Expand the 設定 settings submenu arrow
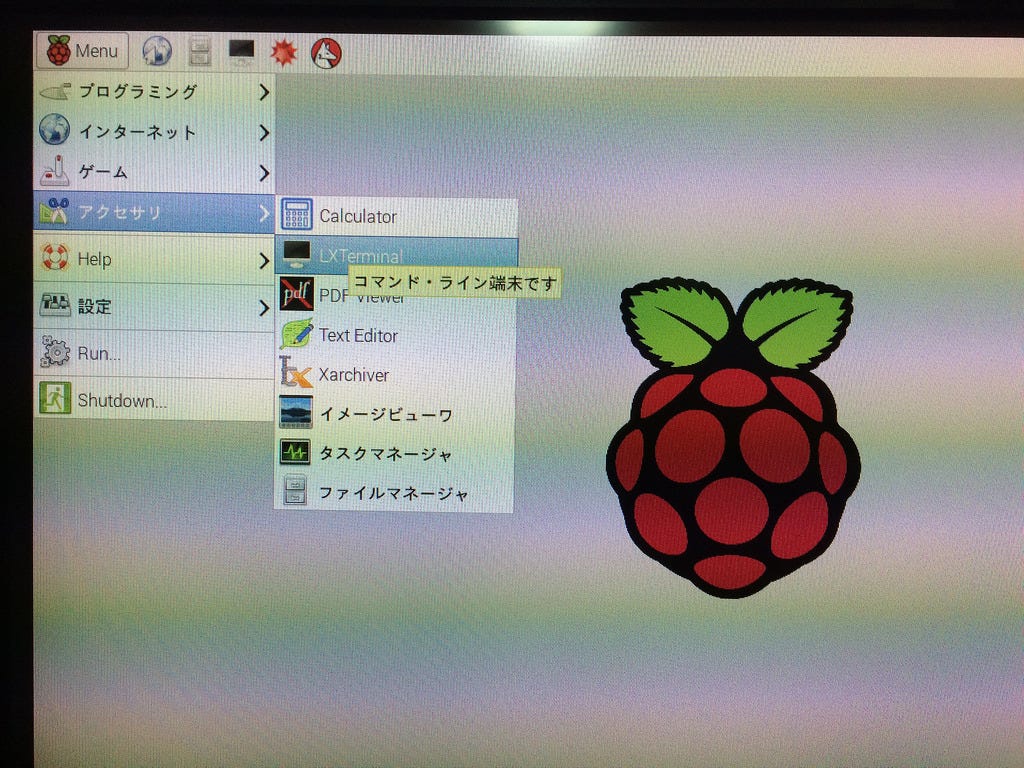Image resolution: width=1024 pixels, height=768 pixels. (x=263, y=307)
